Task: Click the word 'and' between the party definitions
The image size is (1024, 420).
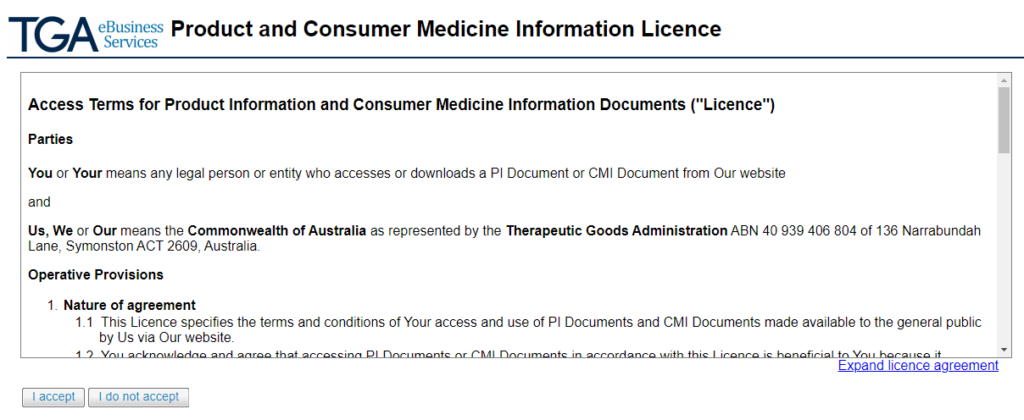Action: (x=39, y=202)
